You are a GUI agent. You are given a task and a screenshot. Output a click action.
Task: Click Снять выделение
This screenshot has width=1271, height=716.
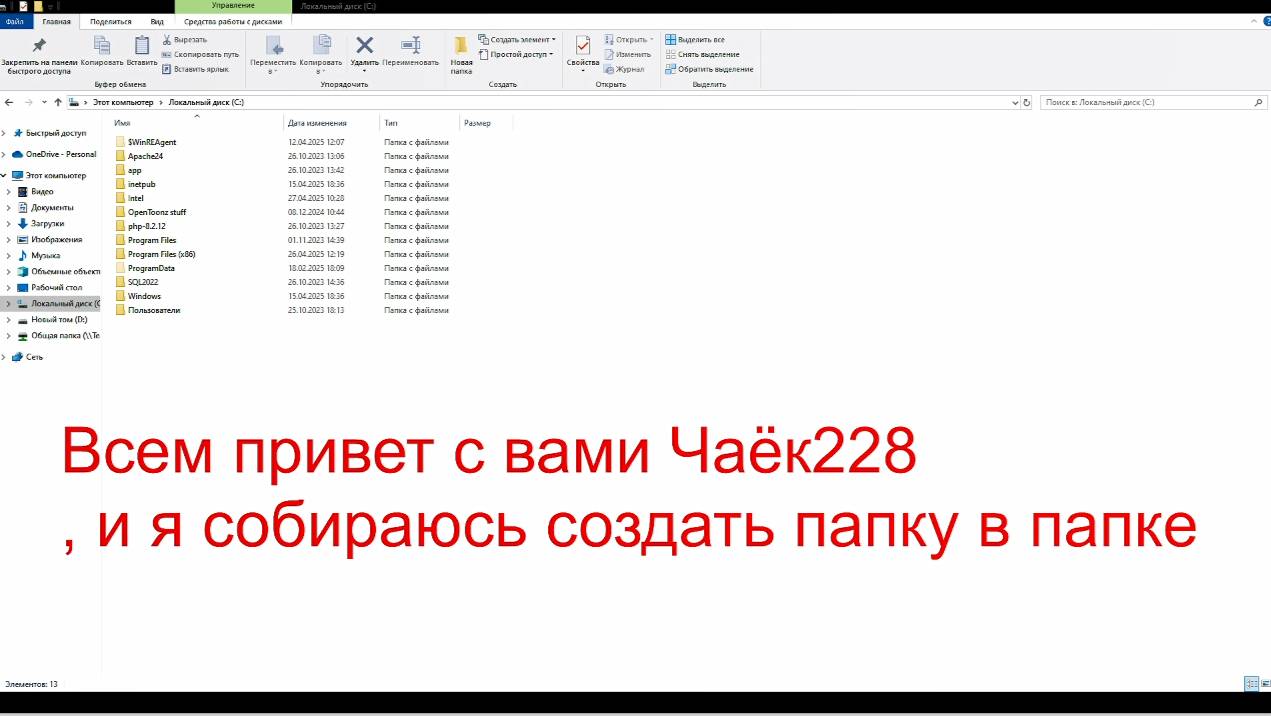[x=702, y=54]
